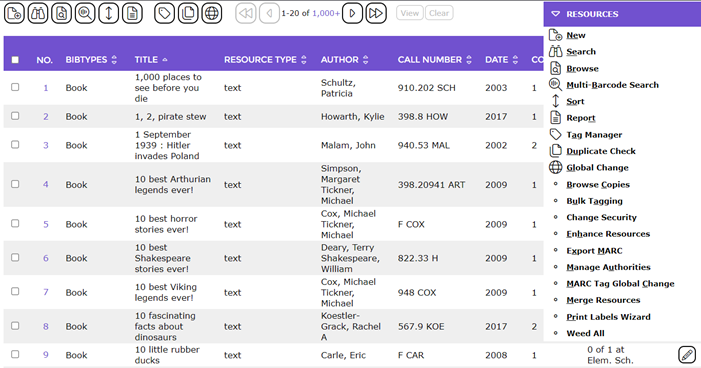Sort by Bibtypes column
Screen dimensions: 701x368
click(x=91, y=59)
